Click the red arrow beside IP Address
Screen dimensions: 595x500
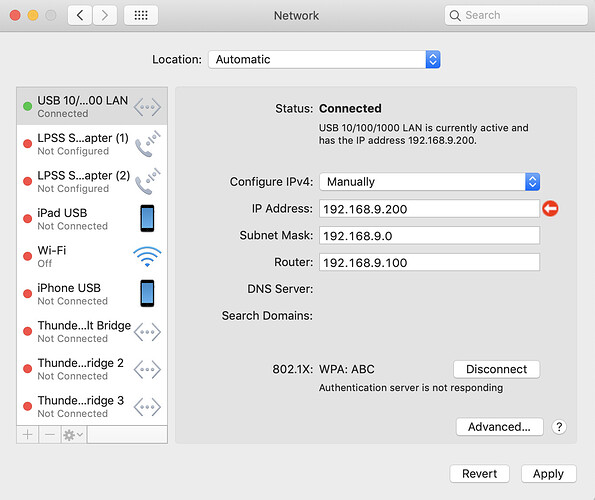click(x=550, y=208)
